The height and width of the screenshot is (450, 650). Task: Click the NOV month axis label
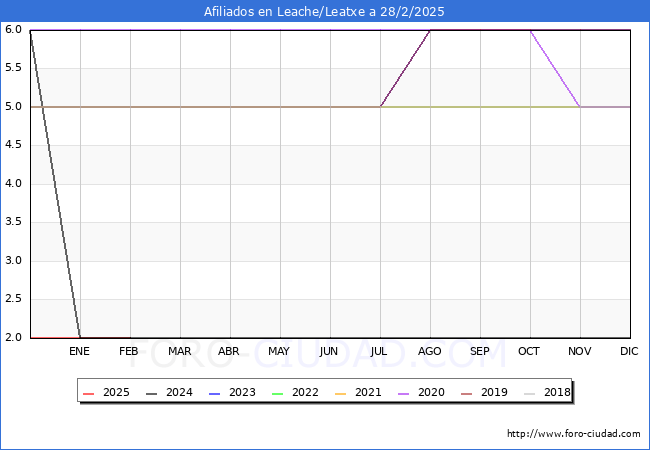click(x=580, y=351)
